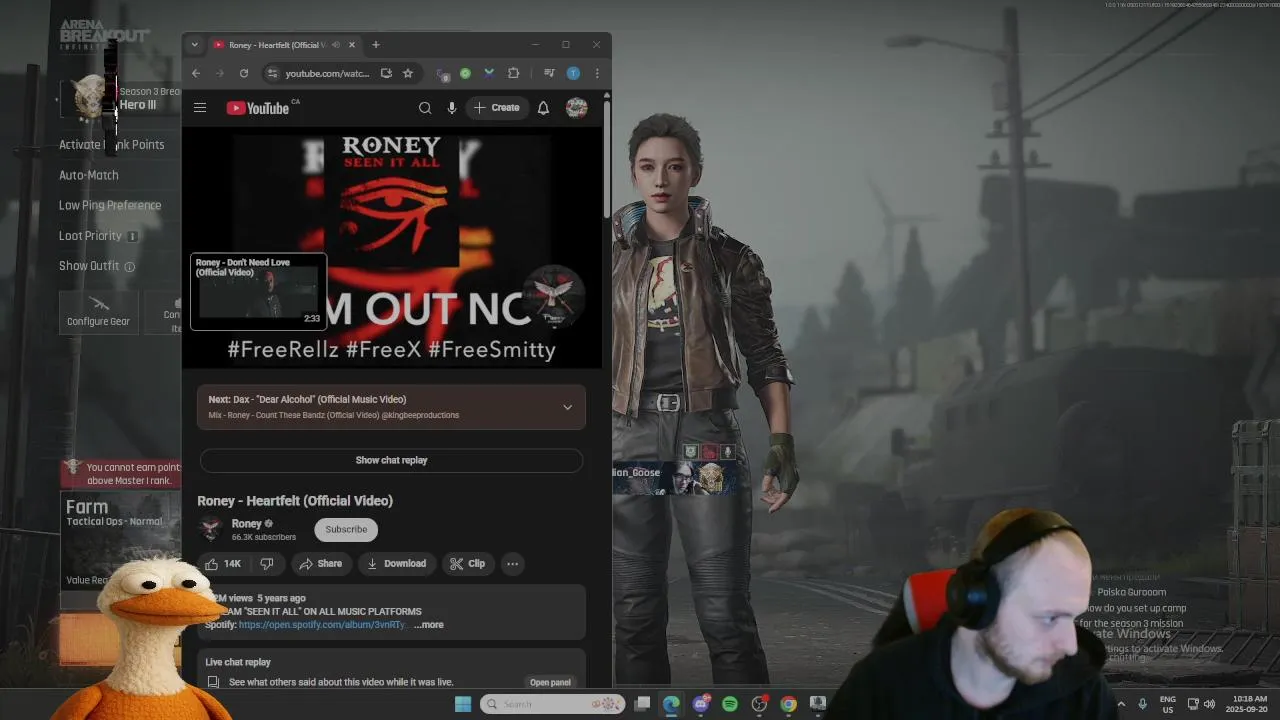Open the Spotify album link in description
The height and width of the screenshot is (720, 1280).
click(x=323, y=625)
